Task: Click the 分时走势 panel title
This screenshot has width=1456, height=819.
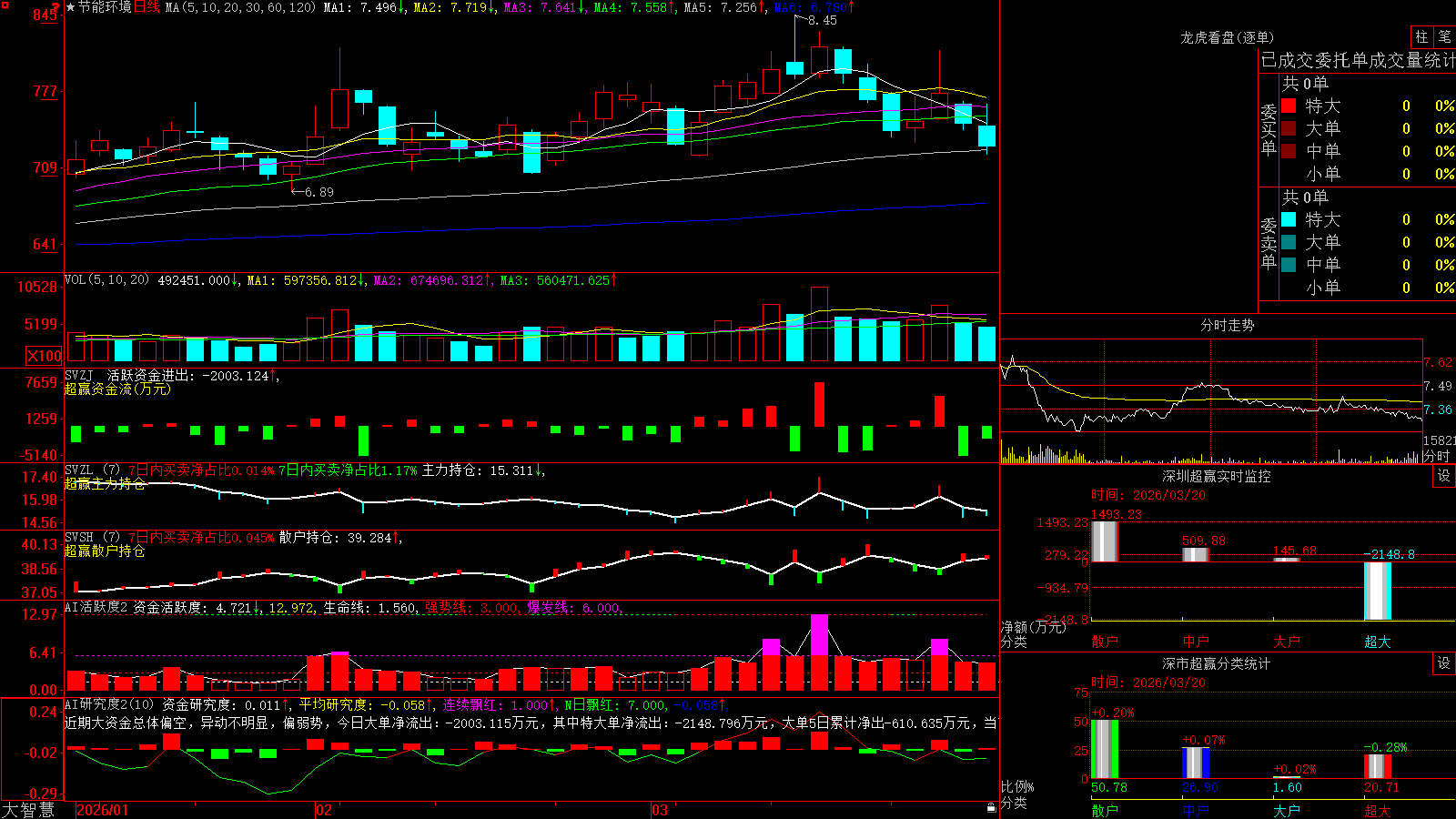Action: (x=1227, y=325)
